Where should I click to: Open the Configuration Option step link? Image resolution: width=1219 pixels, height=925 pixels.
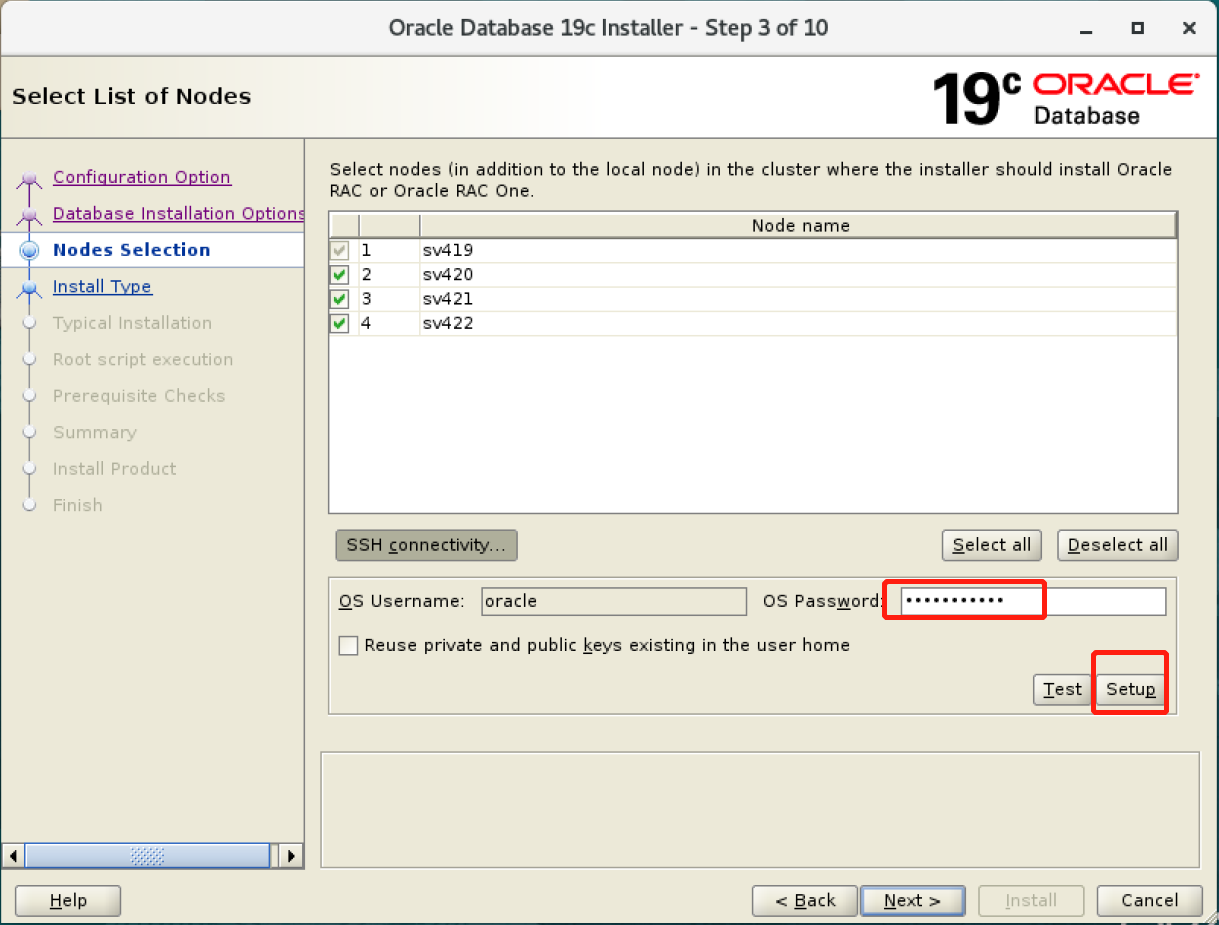click(141, 177)
